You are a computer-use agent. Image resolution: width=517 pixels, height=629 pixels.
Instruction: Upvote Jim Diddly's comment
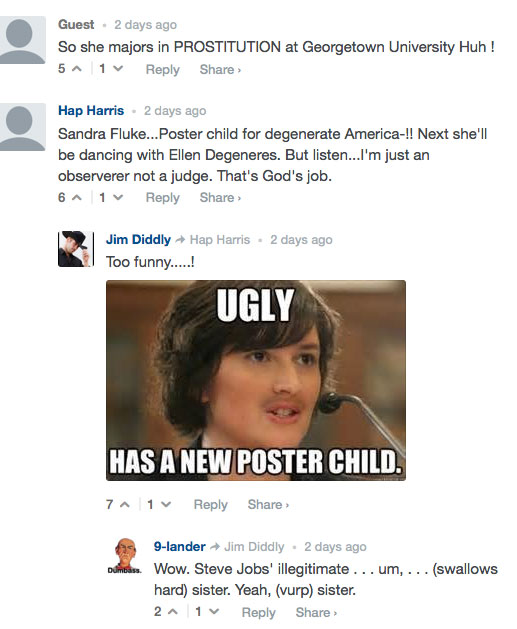(125, 504)
